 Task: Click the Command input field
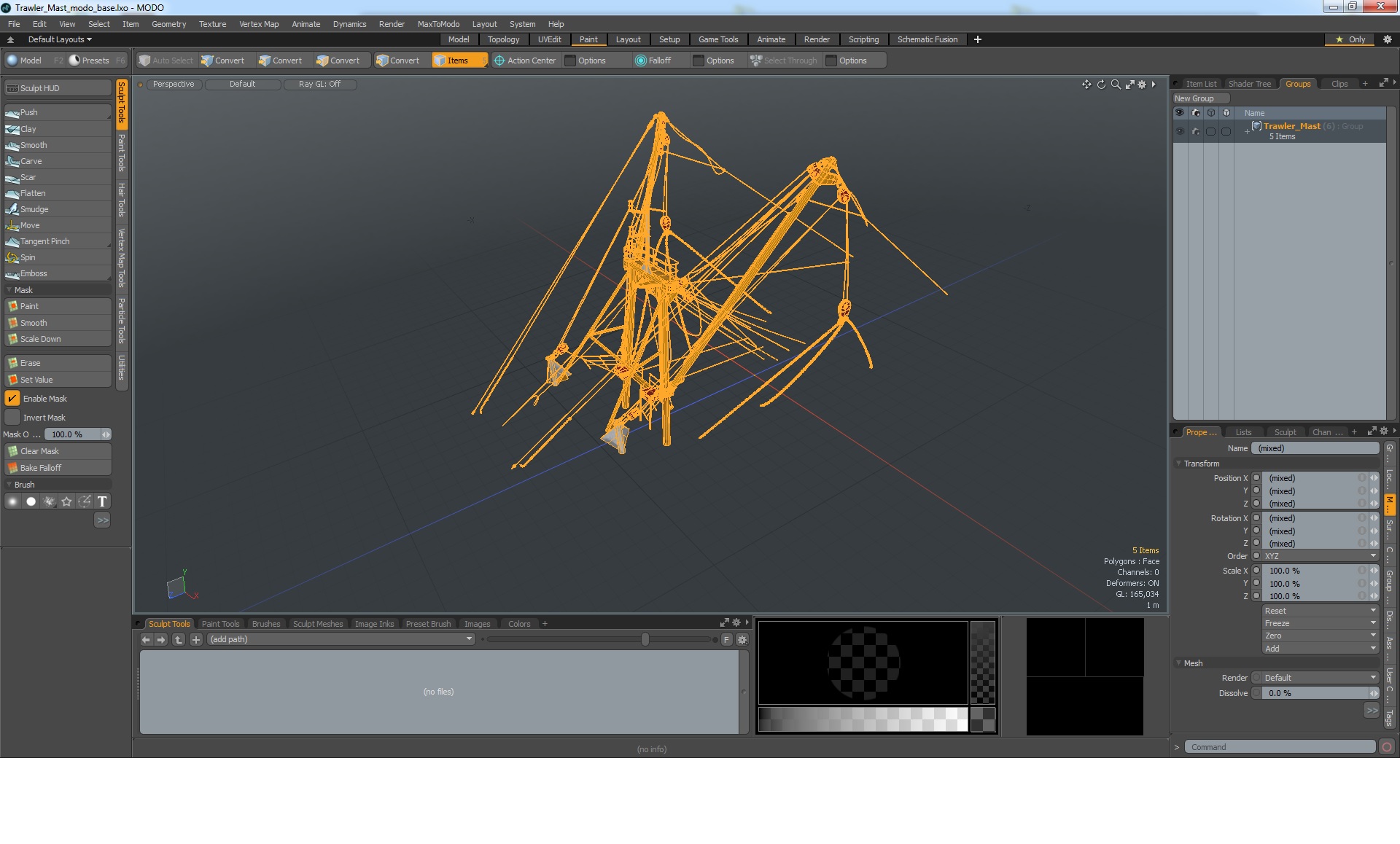[1280, 747]
